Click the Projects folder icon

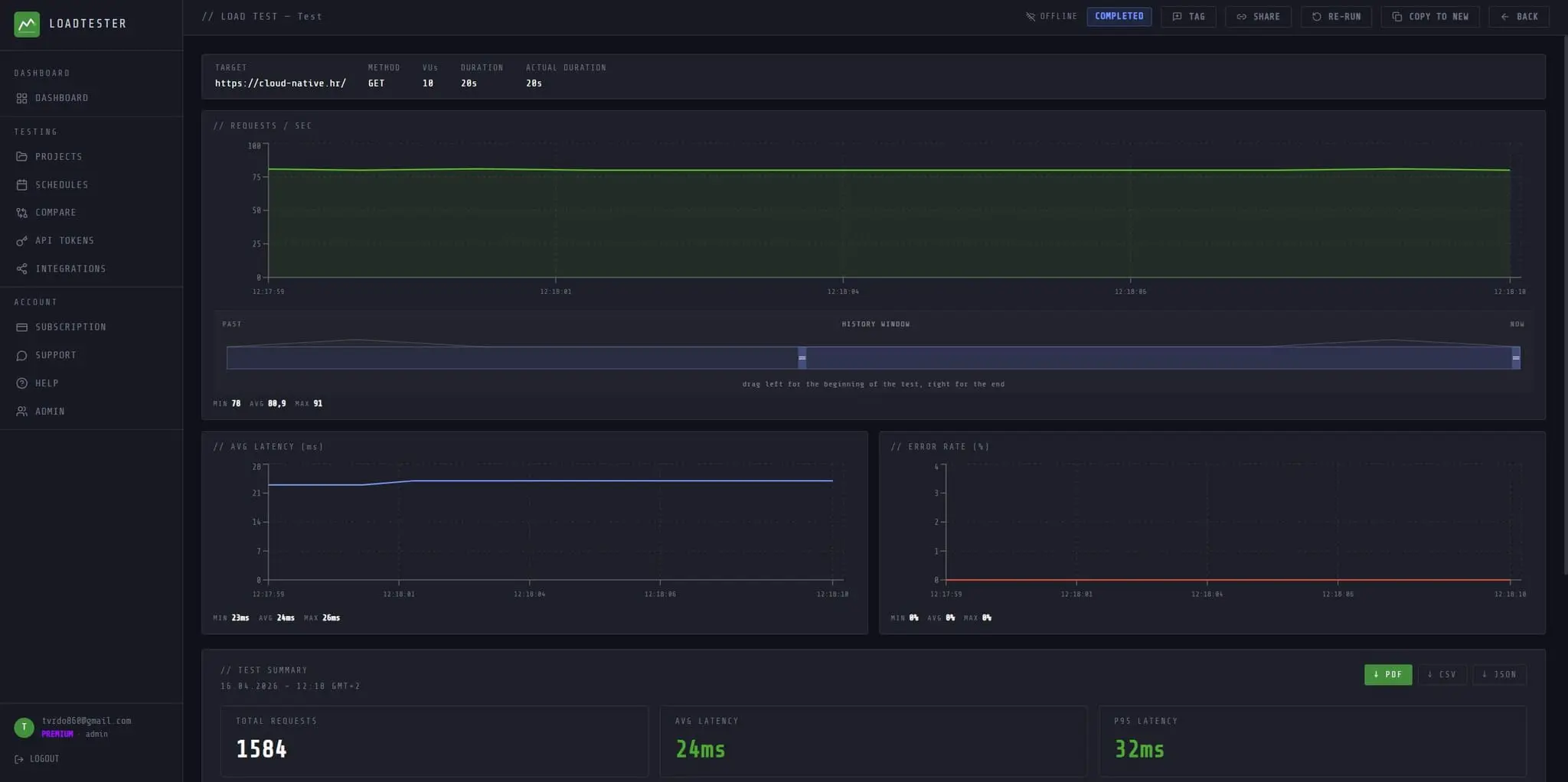click(21, 157)
